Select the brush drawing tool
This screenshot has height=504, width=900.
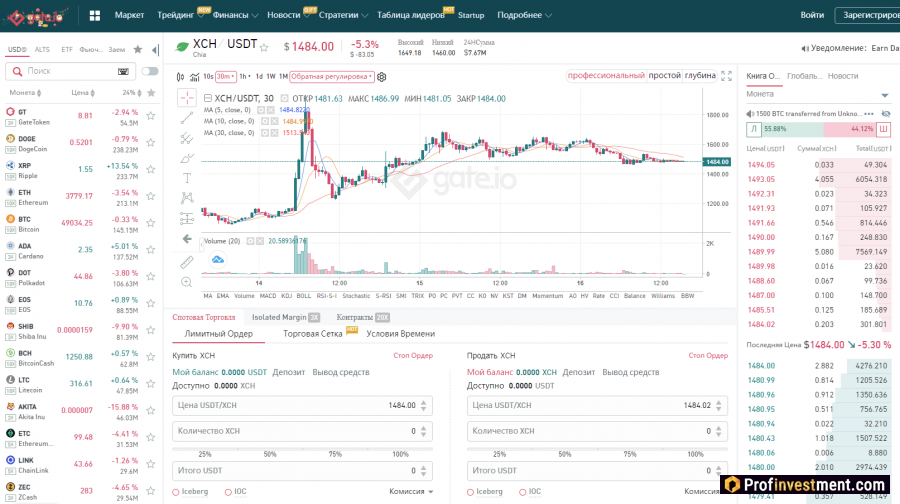(187, 158)
